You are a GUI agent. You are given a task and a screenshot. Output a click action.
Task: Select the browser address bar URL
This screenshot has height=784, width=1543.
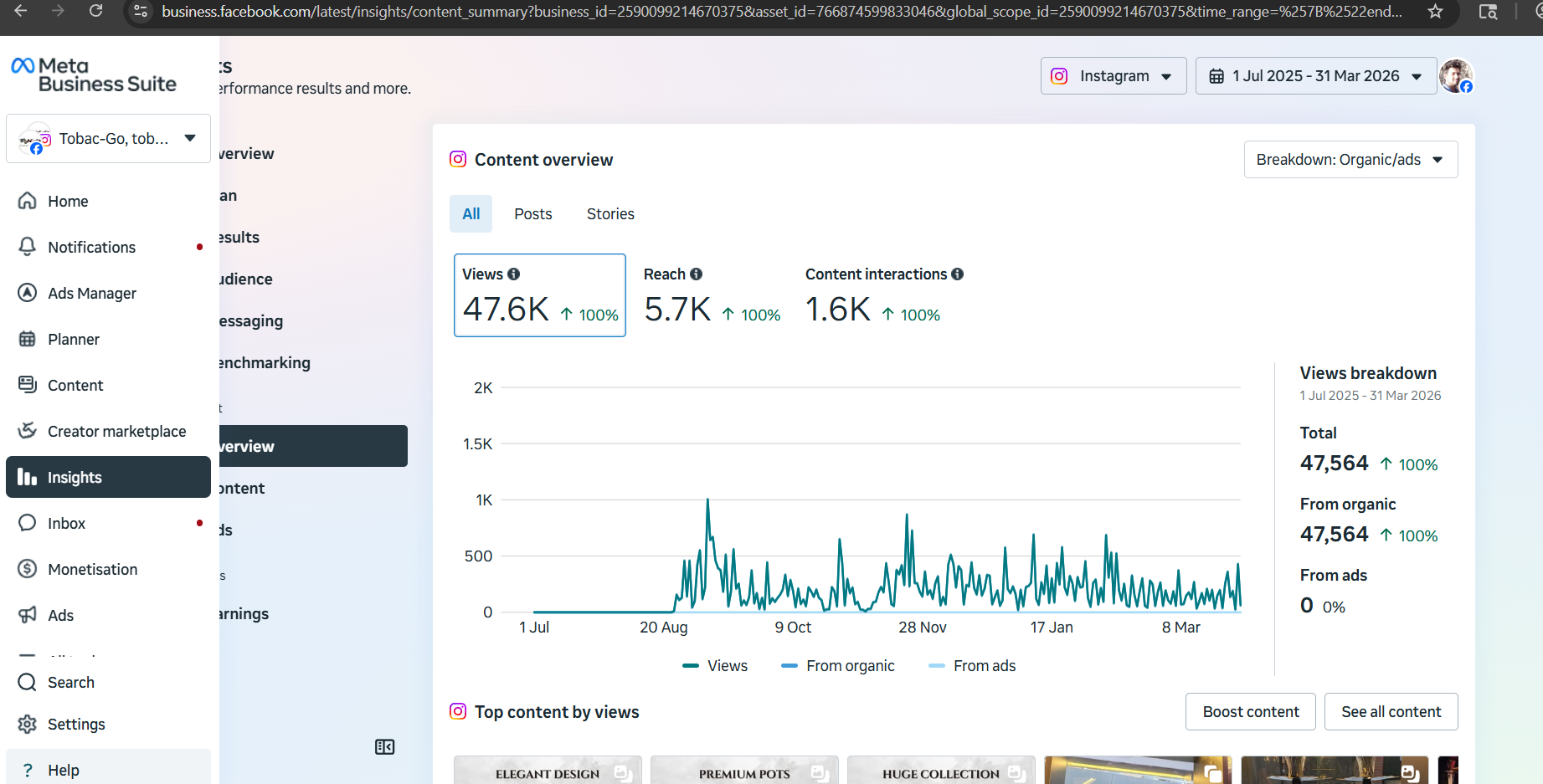point(781,12)
